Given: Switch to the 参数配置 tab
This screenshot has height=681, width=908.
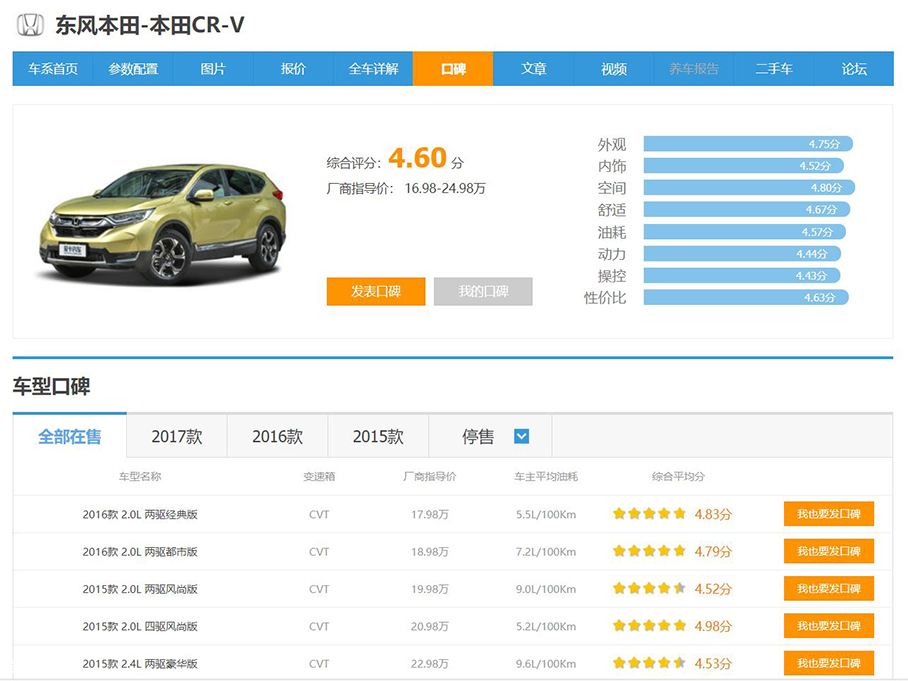Looking at the screenshot, I should [133, 69].
